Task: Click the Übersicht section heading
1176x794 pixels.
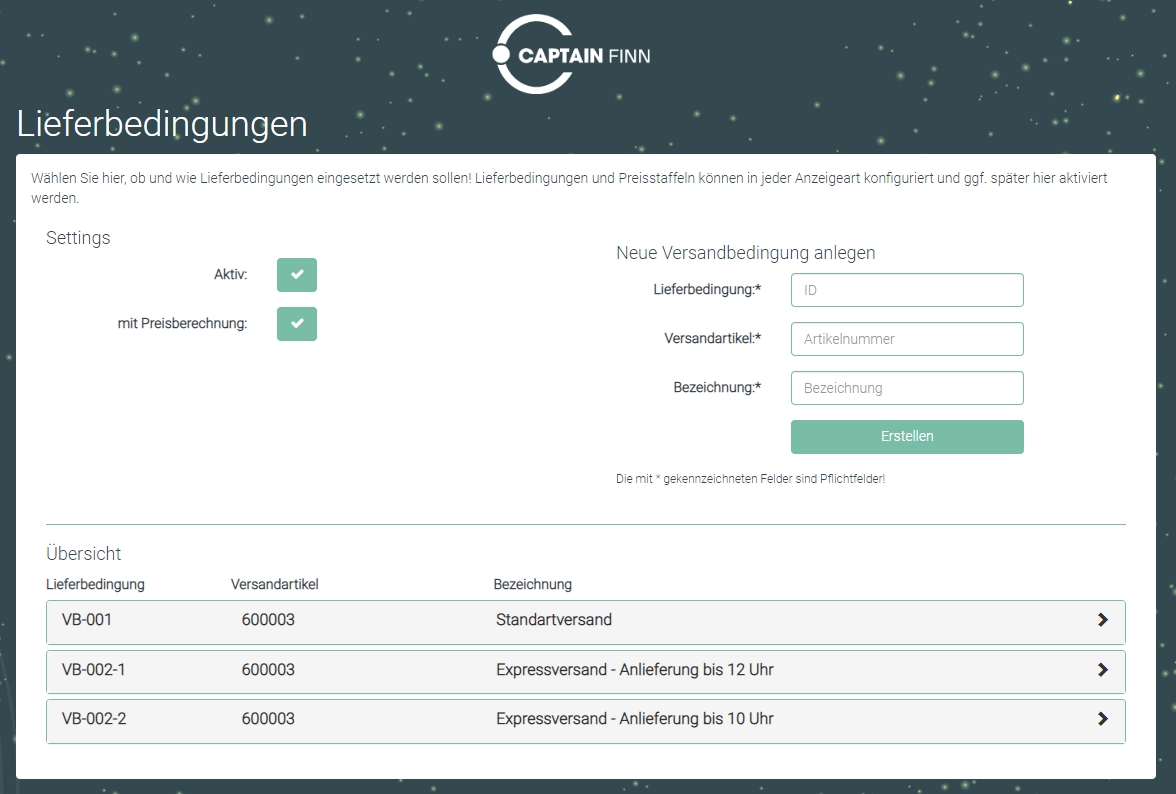Action: 83,554
